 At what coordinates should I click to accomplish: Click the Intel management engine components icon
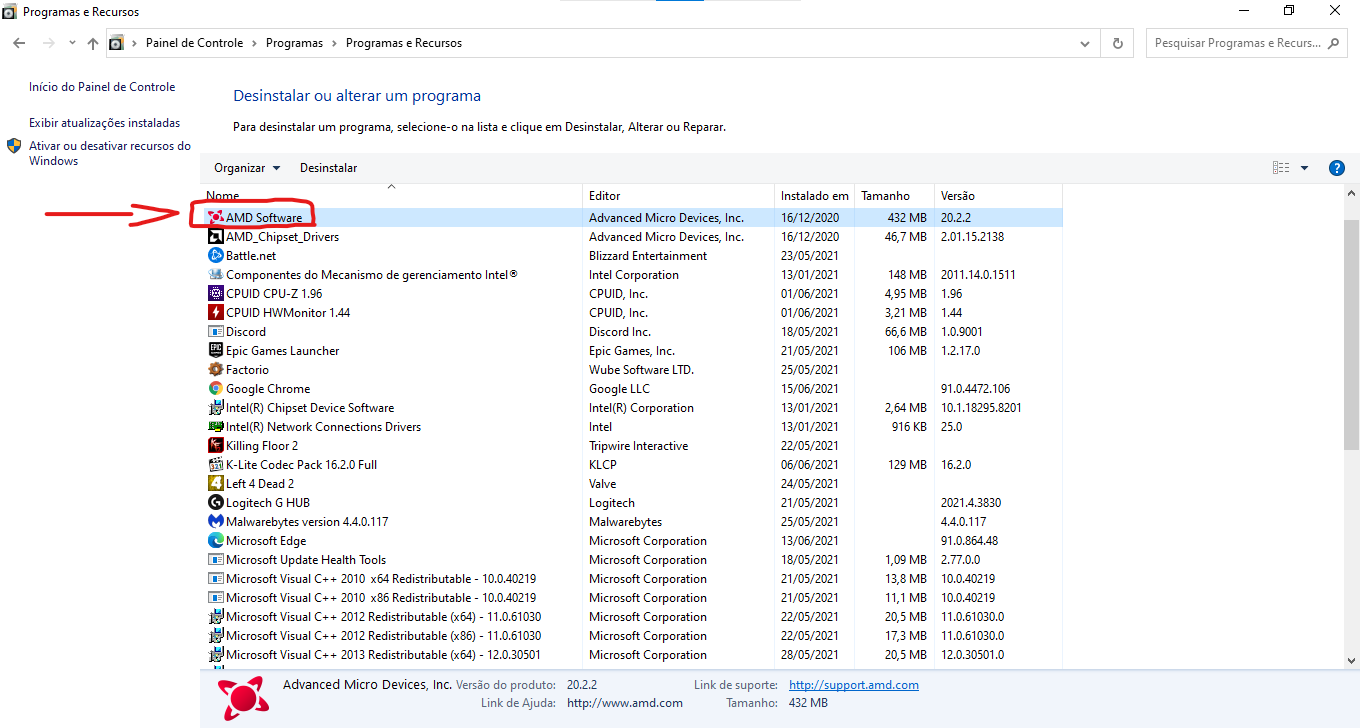coord(215,275)
